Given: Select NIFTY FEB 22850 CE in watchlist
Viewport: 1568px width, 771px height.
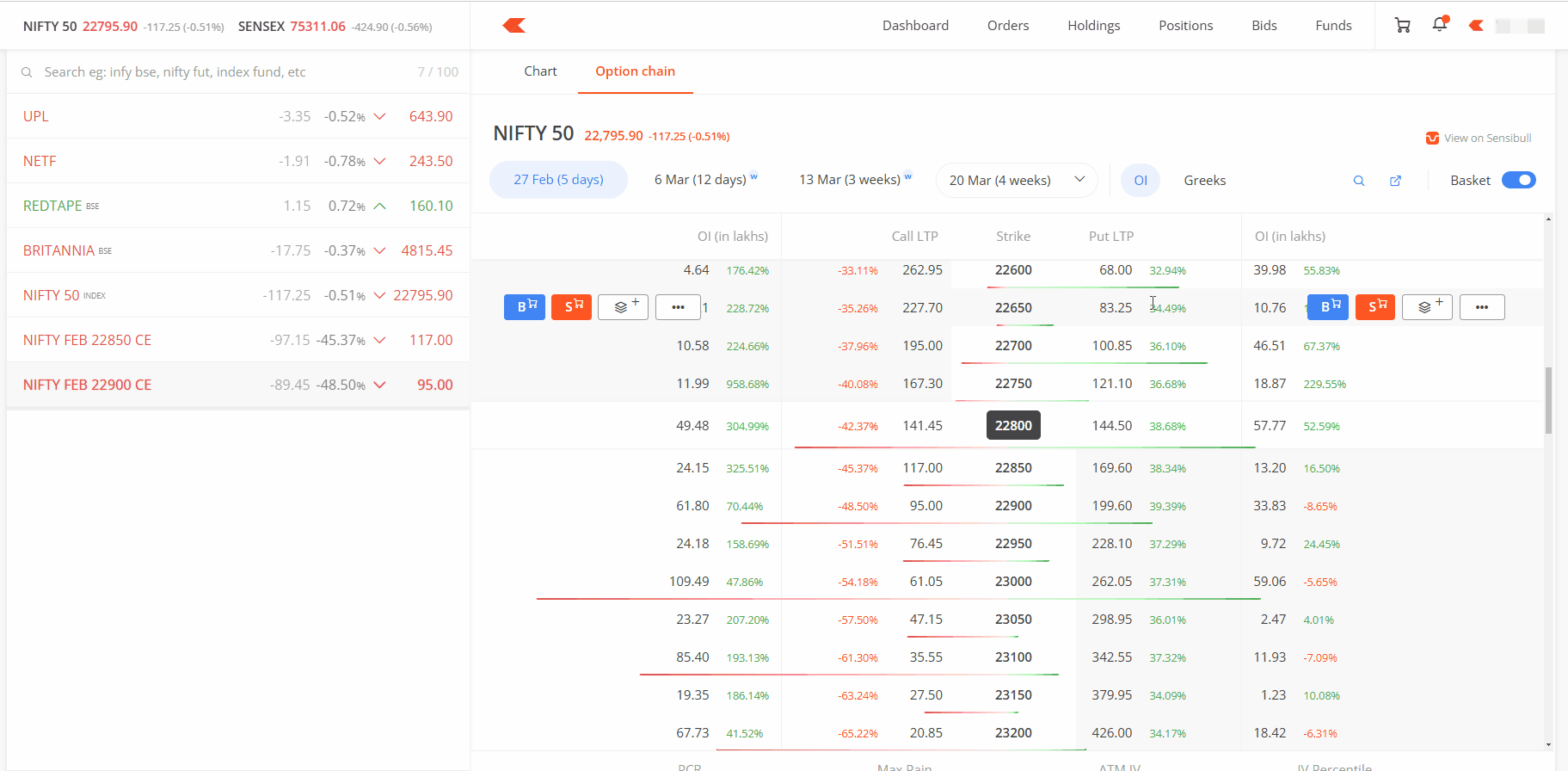Looking at the screenshot, I should [x=238, y=340].
